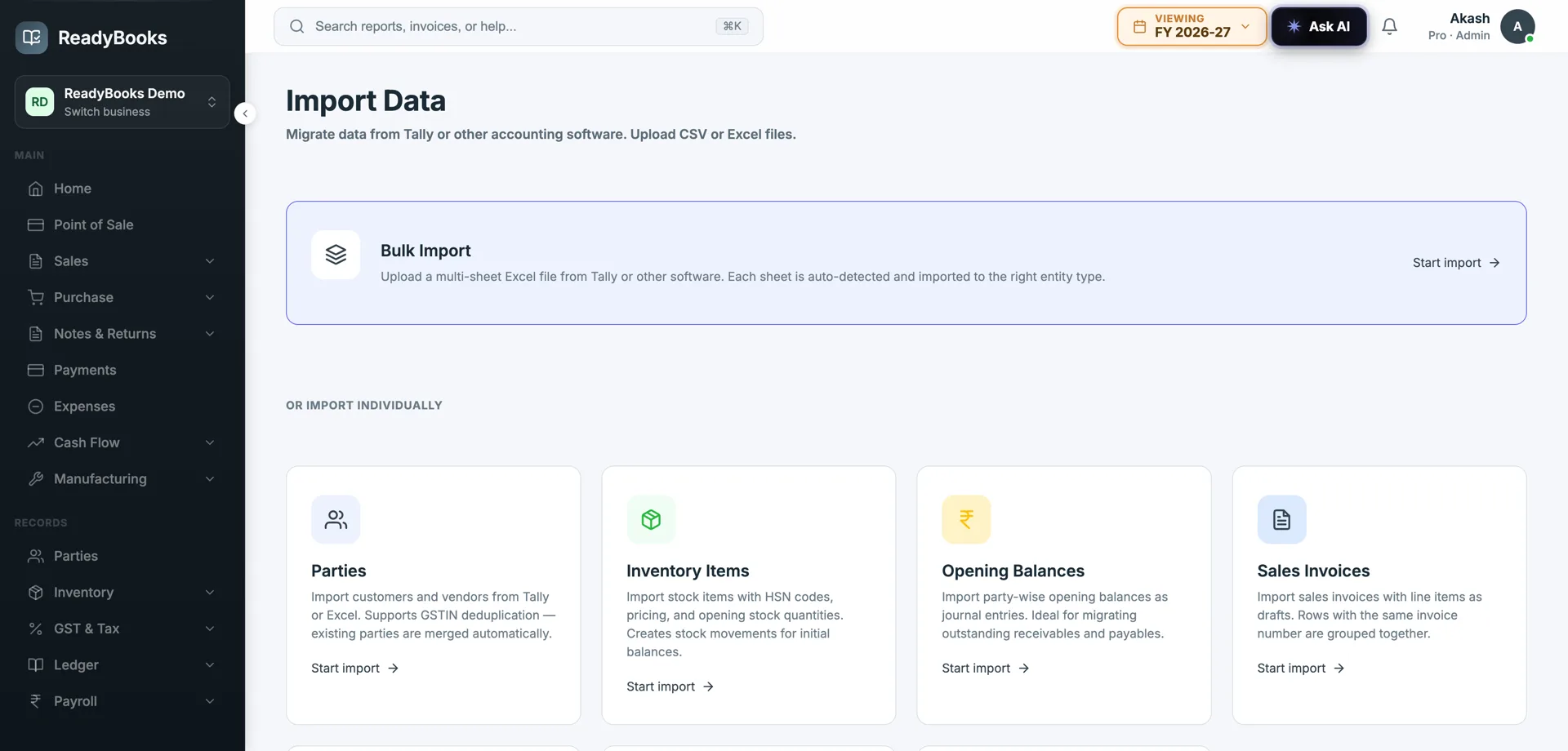Click the GST & Tax percent icon
Viewport: 1568px width, 751px height.
point(35,629)
